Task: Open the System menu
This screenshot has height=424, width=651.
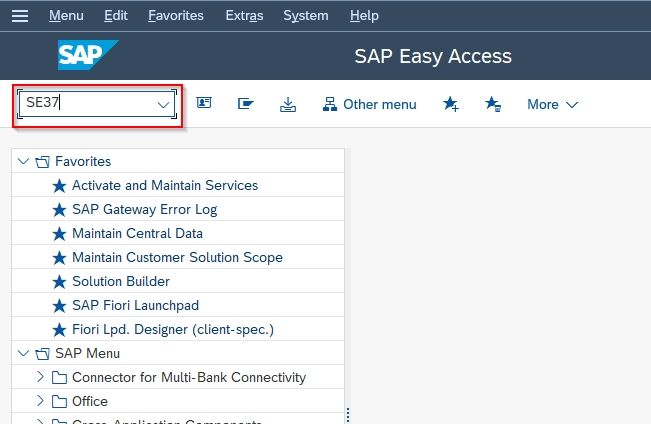Action: [306, 16]
